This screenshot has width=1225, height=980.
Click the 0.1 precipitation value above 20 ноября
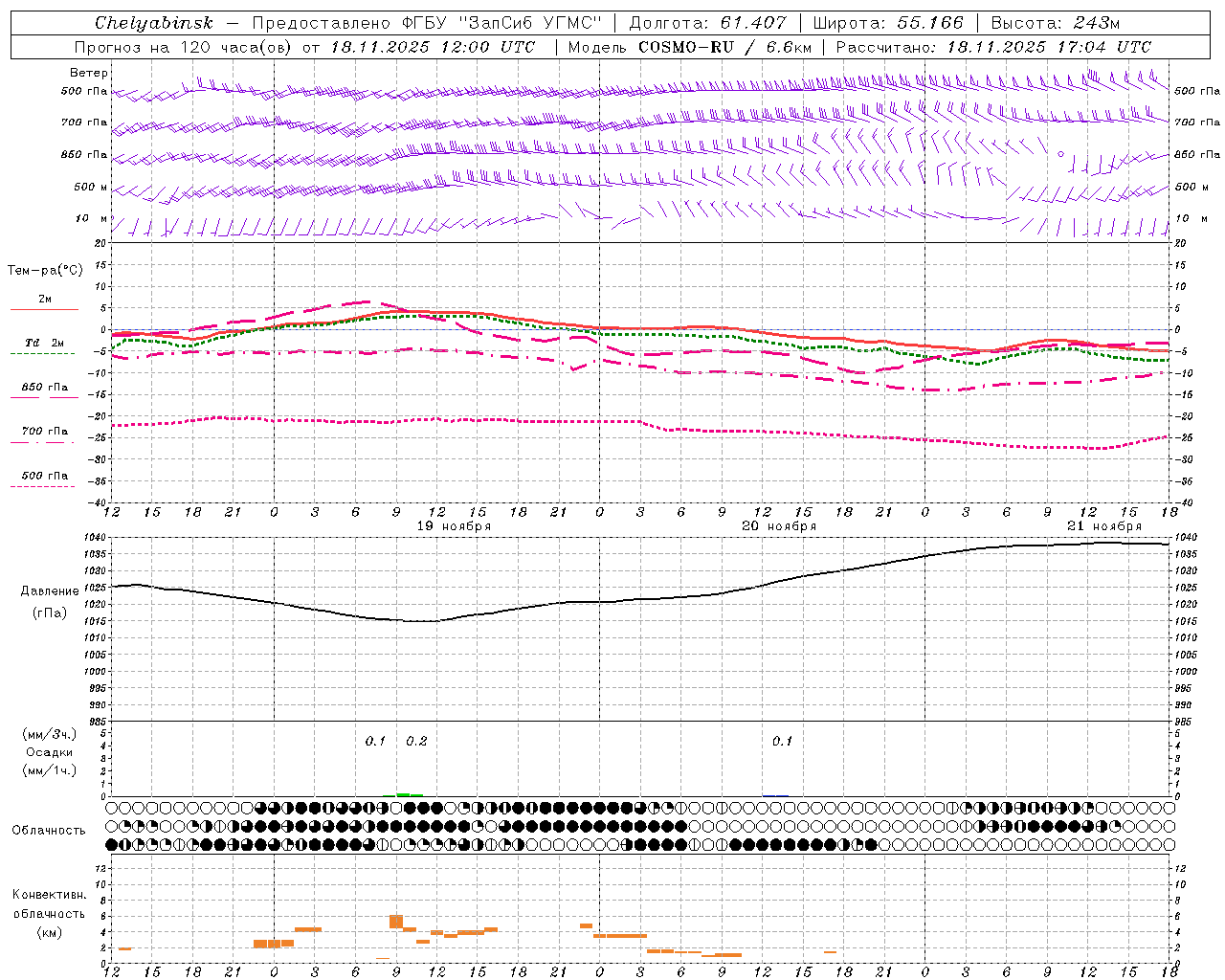(x=783, y=741)
